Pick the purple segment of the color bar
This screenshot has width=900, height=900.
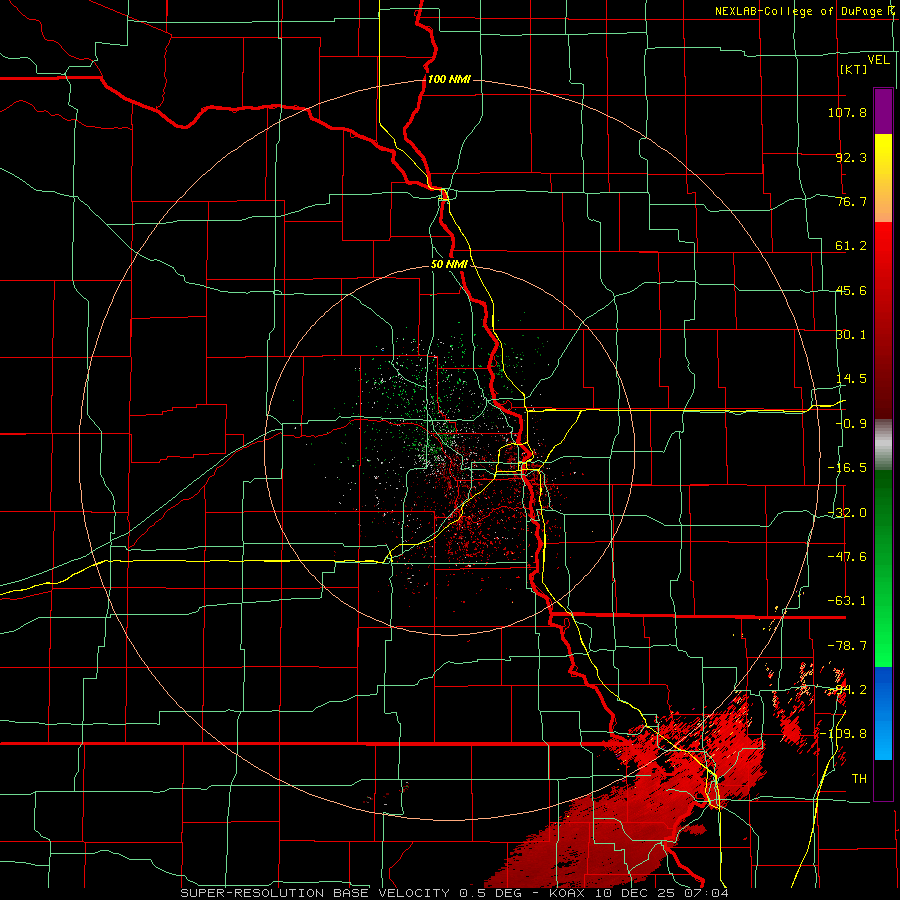883,112
